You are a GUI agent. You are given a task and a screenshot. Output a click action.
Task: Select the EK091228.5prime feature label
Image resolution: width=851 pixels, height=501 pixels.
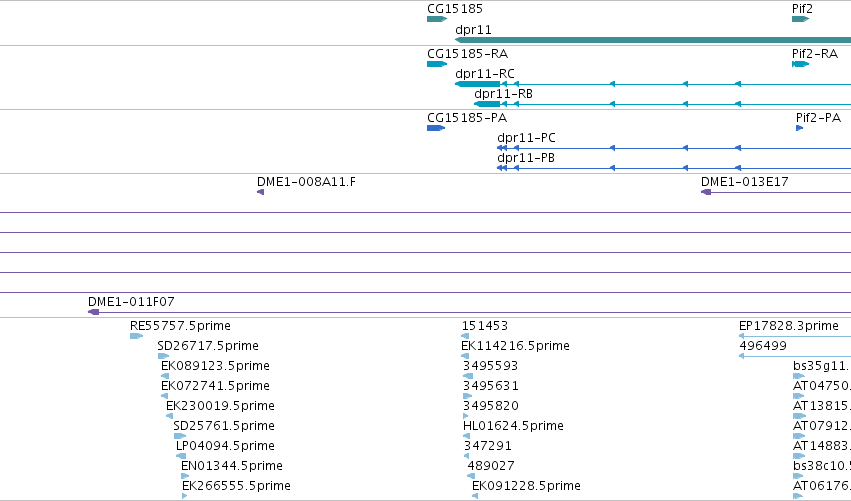point(526,486)
